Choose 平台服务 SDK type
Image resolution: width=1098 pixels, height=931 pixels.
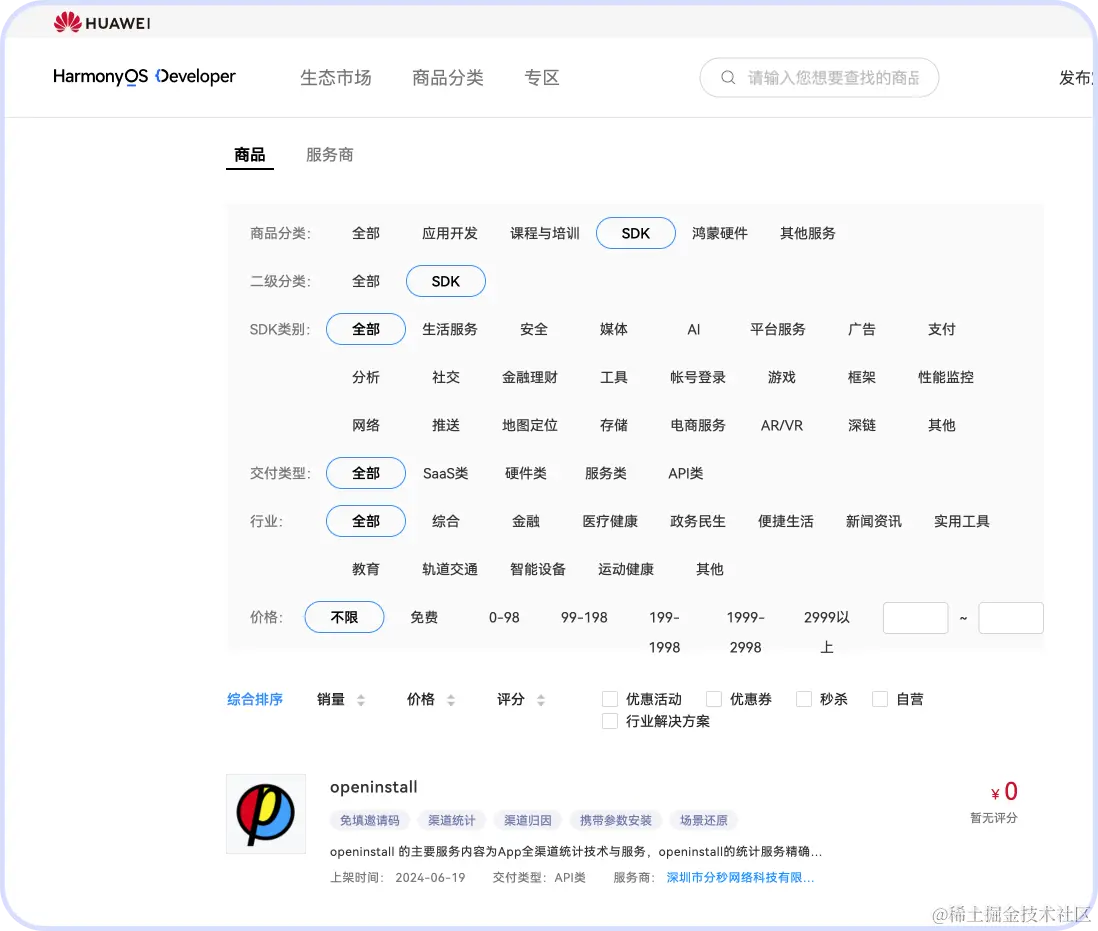click(x=778, y=329)
